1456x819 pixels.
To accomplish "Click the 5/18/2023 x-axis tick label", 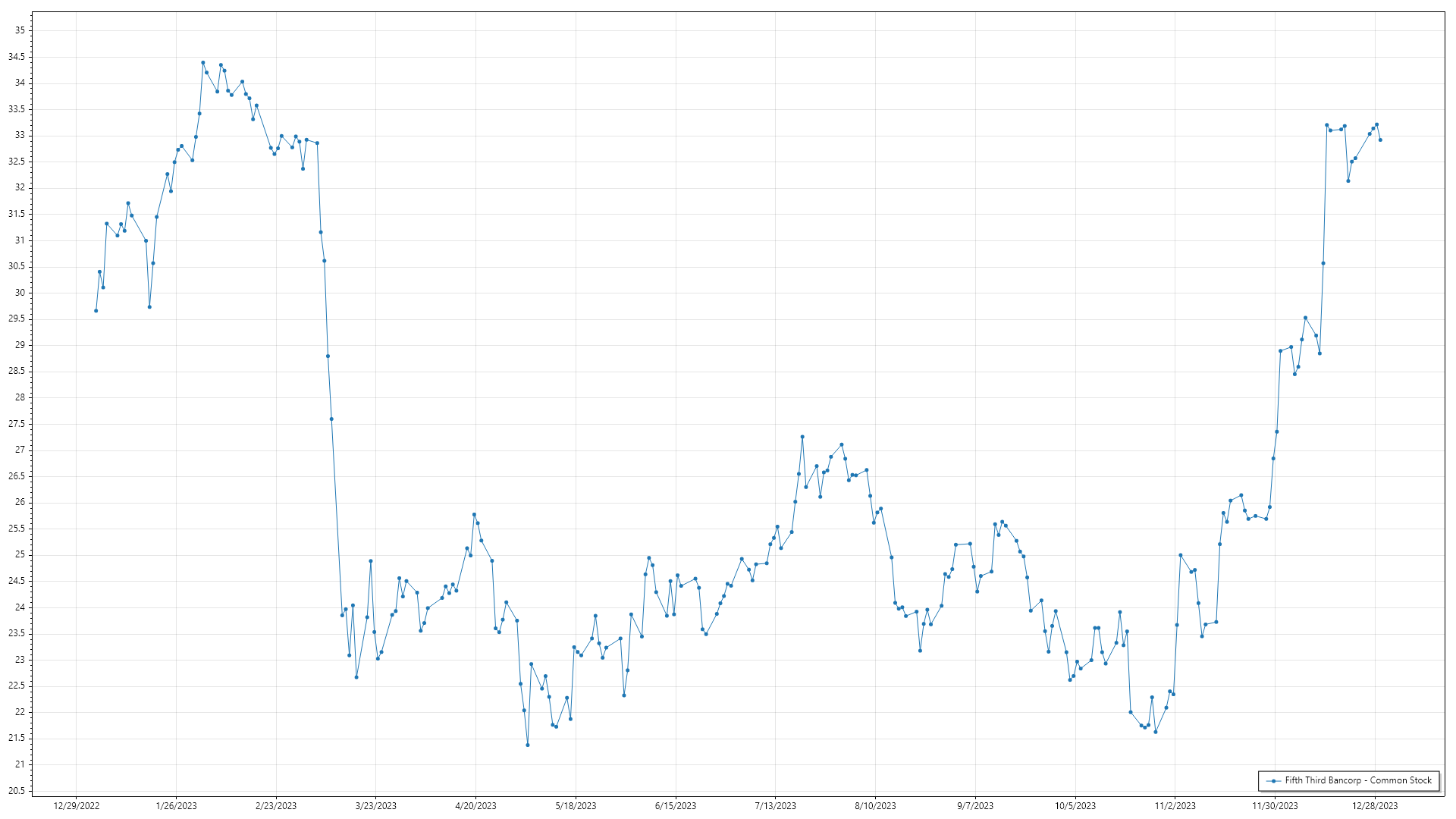I will tap(576, 806).
